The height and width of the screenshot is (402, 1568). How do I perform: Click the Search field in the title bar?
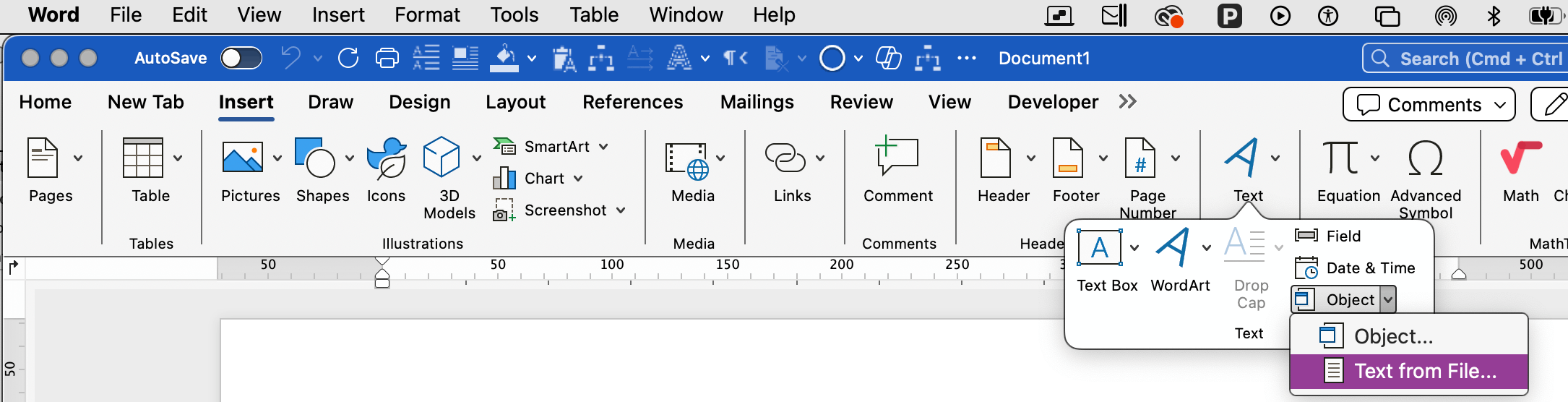(x=1465, y=59)
